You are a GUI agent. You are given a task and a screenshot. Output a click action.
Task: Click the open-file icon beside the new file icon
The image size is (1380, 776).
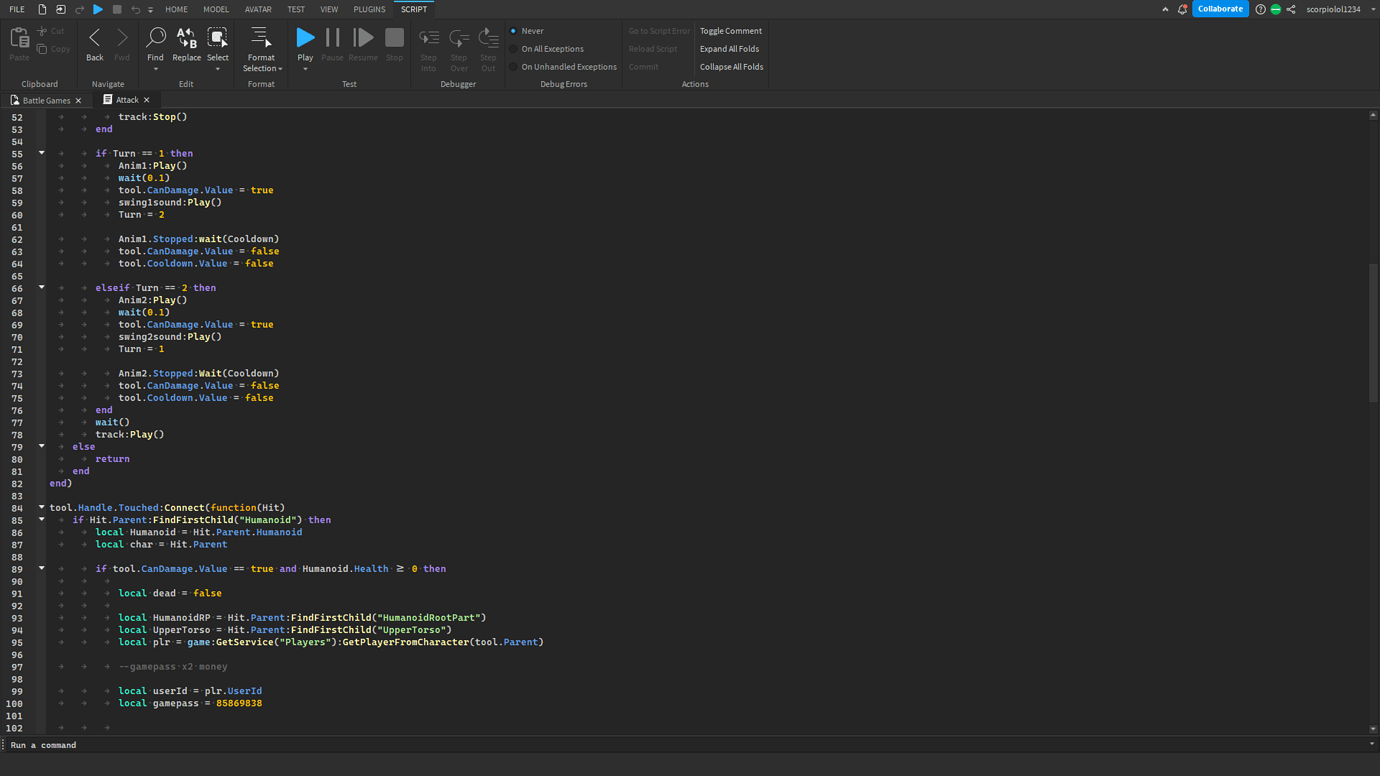(61, 9)
